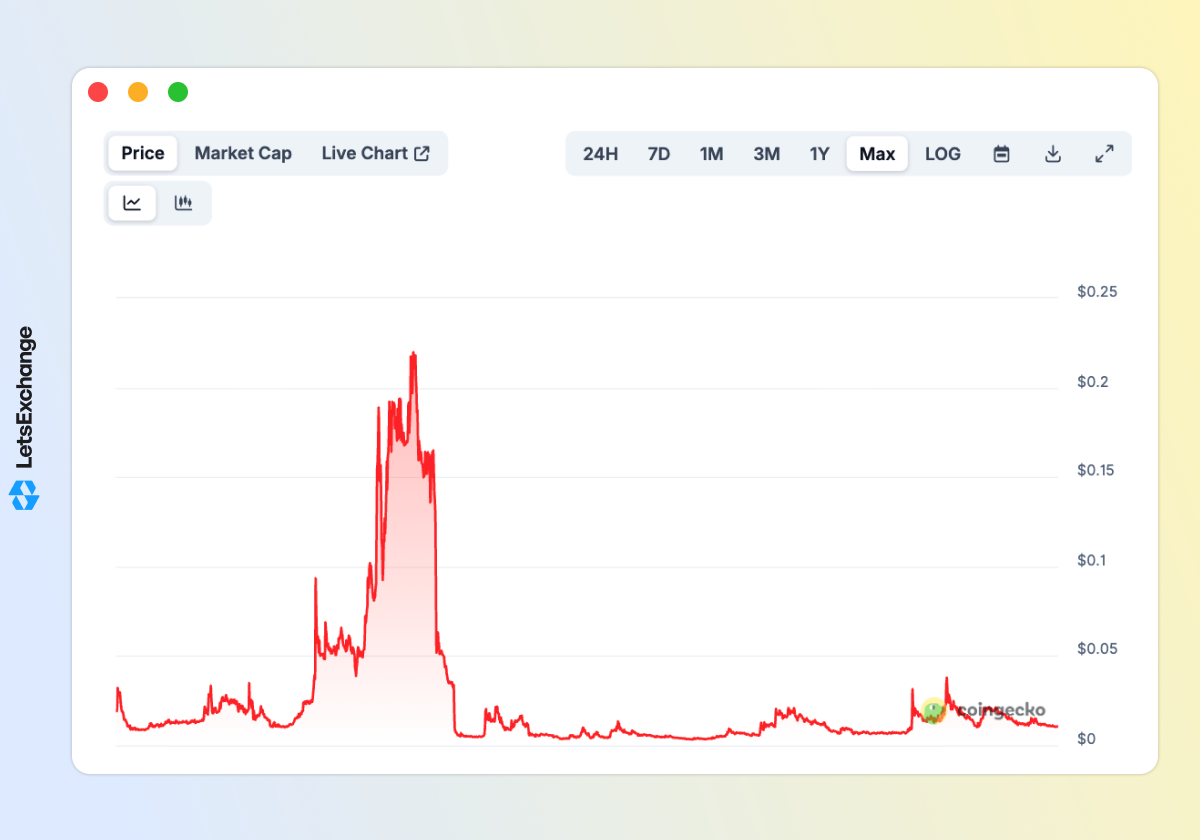Click the yellow minimize dot

(x=138, y=92)
